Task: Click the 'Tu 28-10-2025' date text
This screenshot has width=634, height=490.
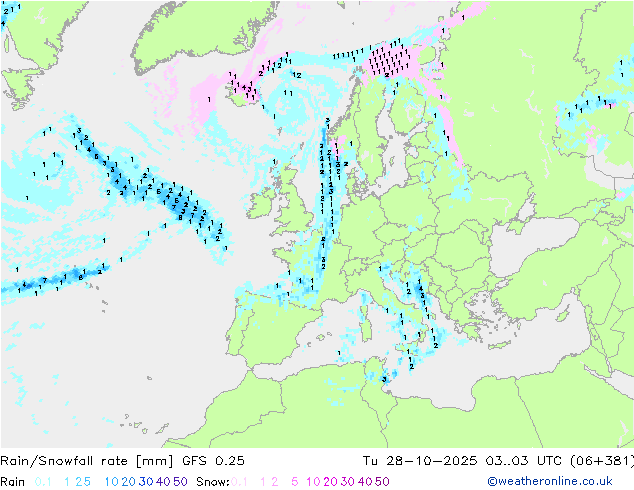Action: point(420,461)
